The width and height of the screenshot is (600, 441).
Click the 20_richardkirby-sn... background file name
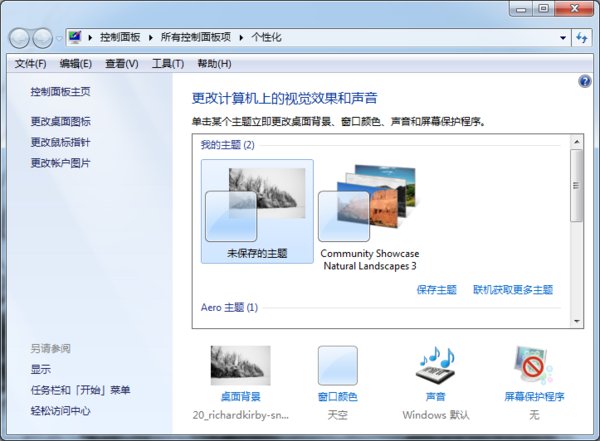241,415
